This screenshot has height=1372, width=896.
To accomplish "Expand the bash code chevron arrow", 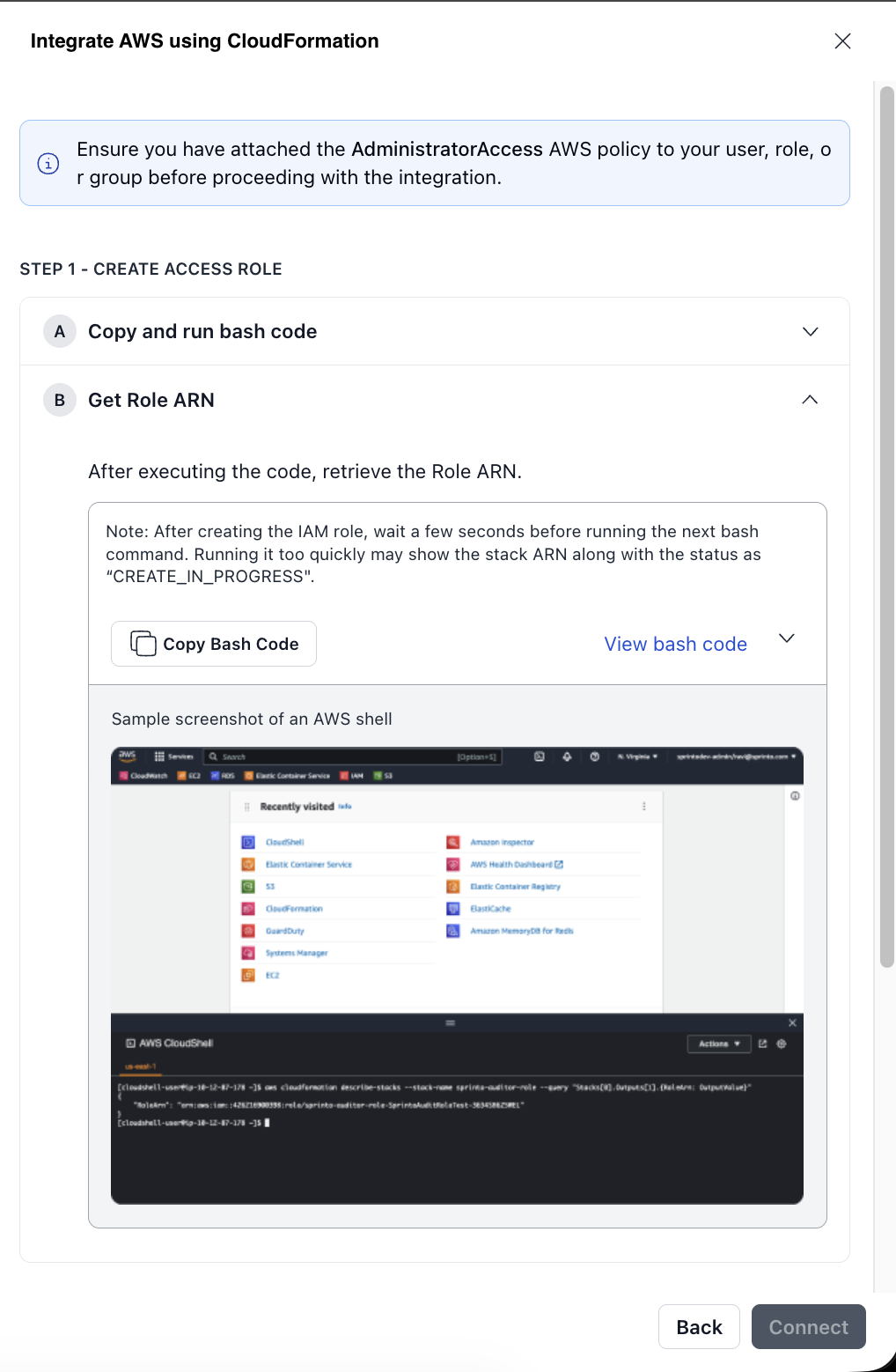I will click(x=787, y=638).
